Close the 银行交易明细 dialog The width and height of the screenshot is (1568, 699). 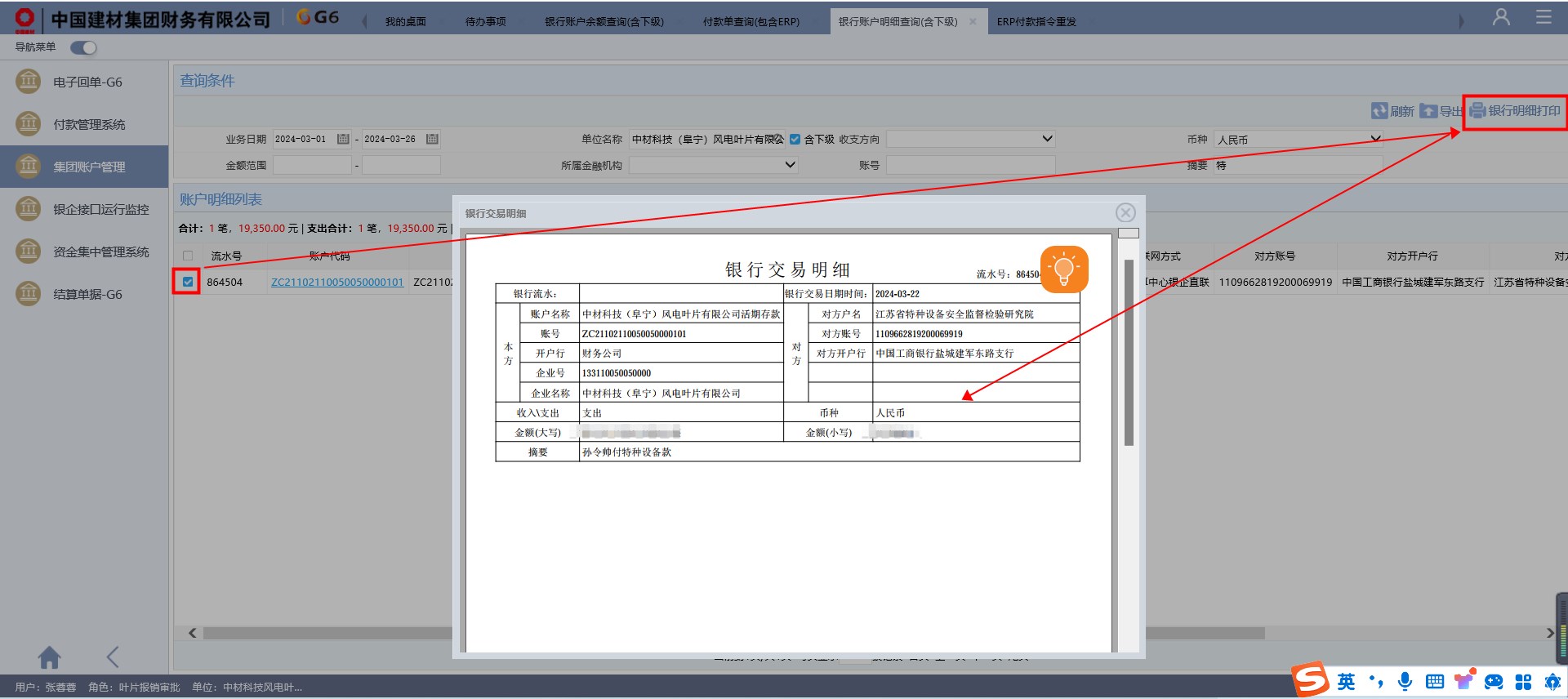[1125, 213]
